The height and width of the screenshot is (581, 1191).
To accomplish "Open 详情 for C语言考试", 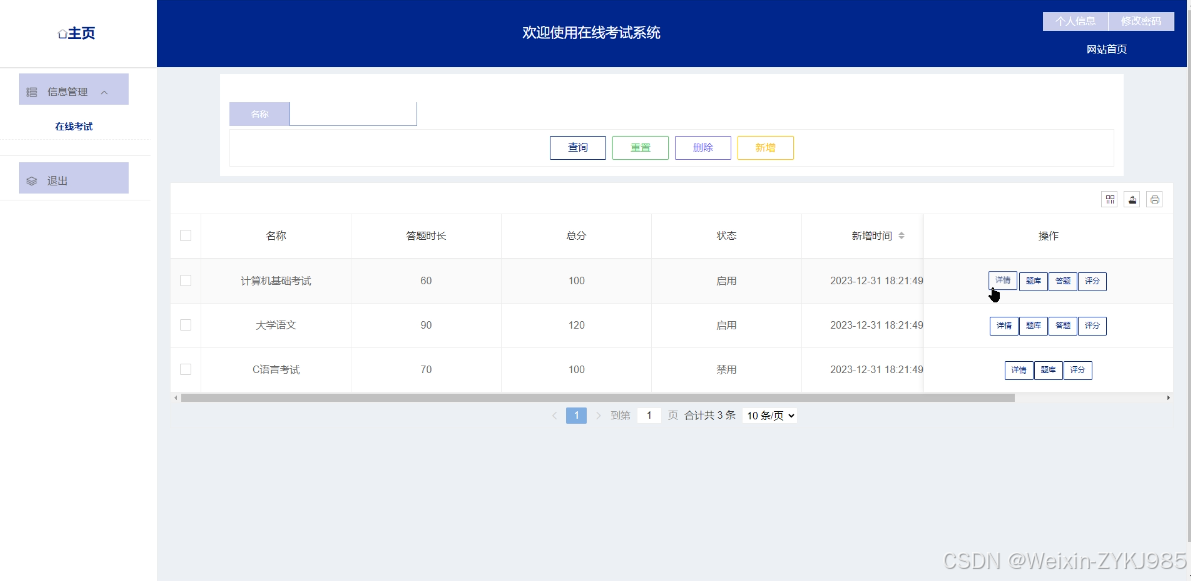I will coord(1019,371).
